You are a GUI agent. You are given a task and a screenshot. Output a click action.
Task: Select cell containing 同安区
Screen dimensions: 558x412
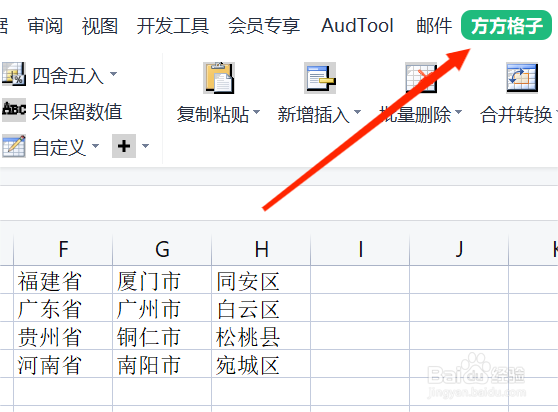[261, 280]
